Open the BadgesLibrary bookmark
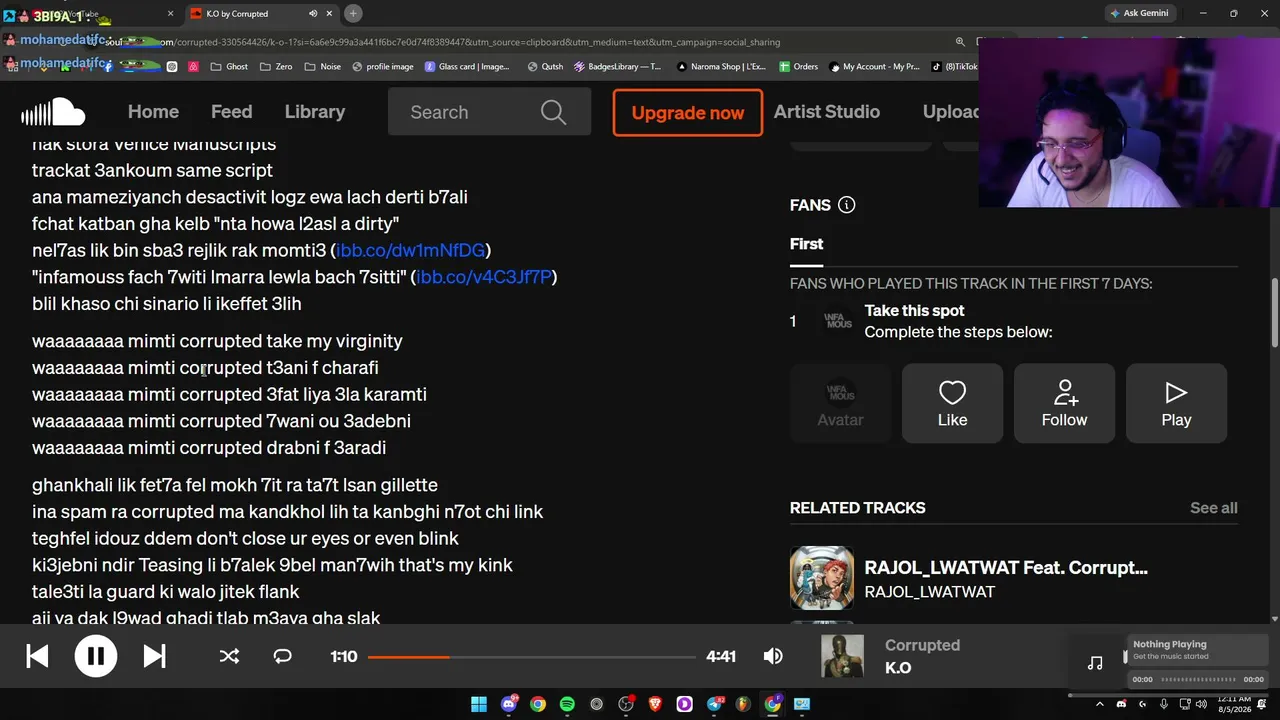The width and height of the screenshot is (1280, 720). 617,67
